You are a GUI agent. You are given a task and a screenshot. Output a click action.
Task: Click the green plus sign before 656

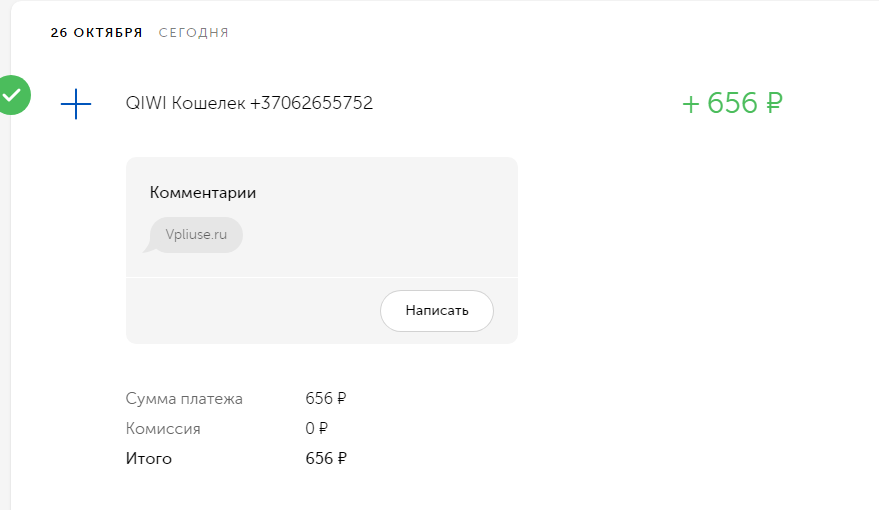point(691,104)
